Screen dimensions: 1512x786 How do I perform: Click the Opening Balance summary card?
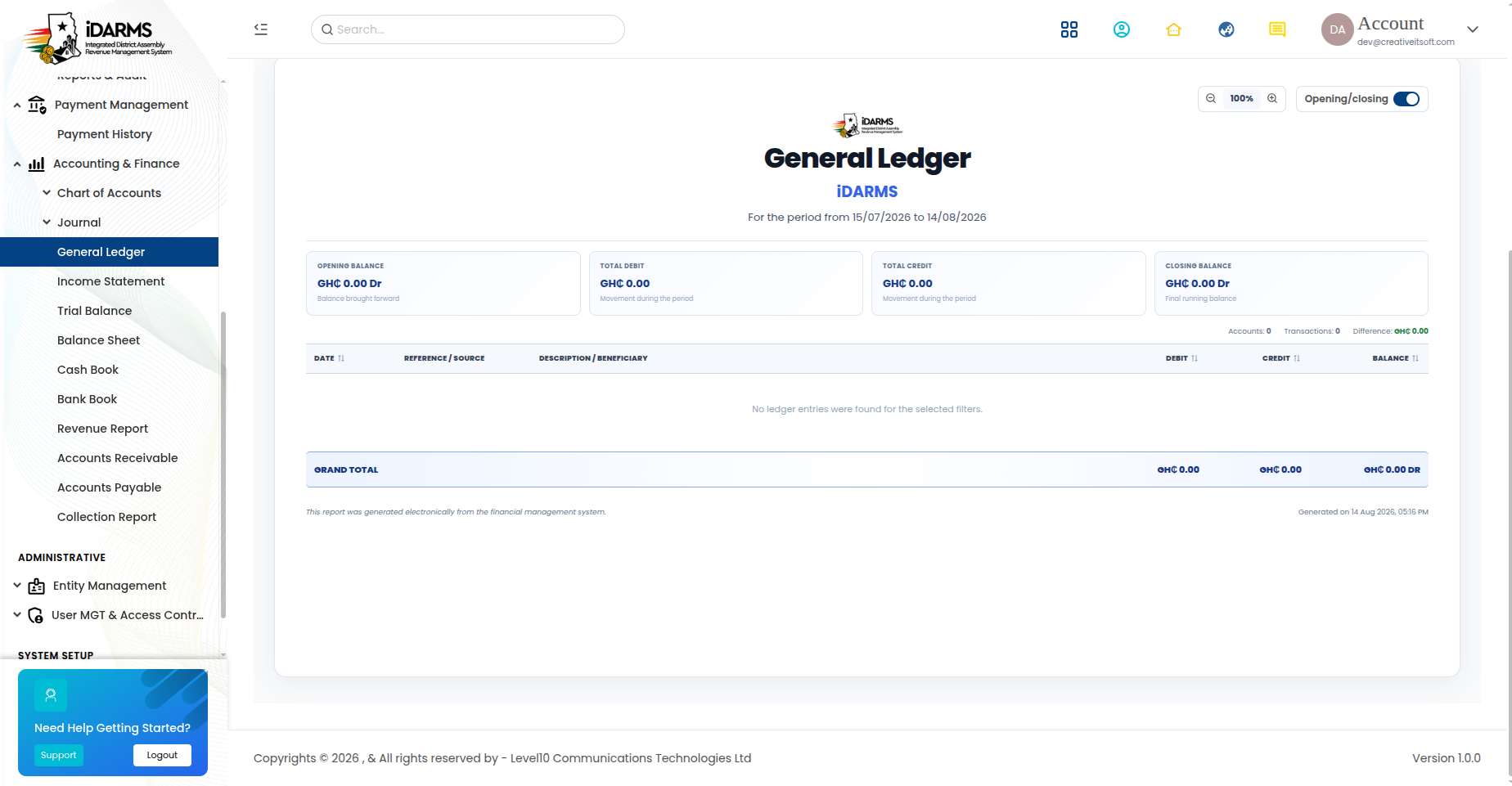(x=443, y=283)
